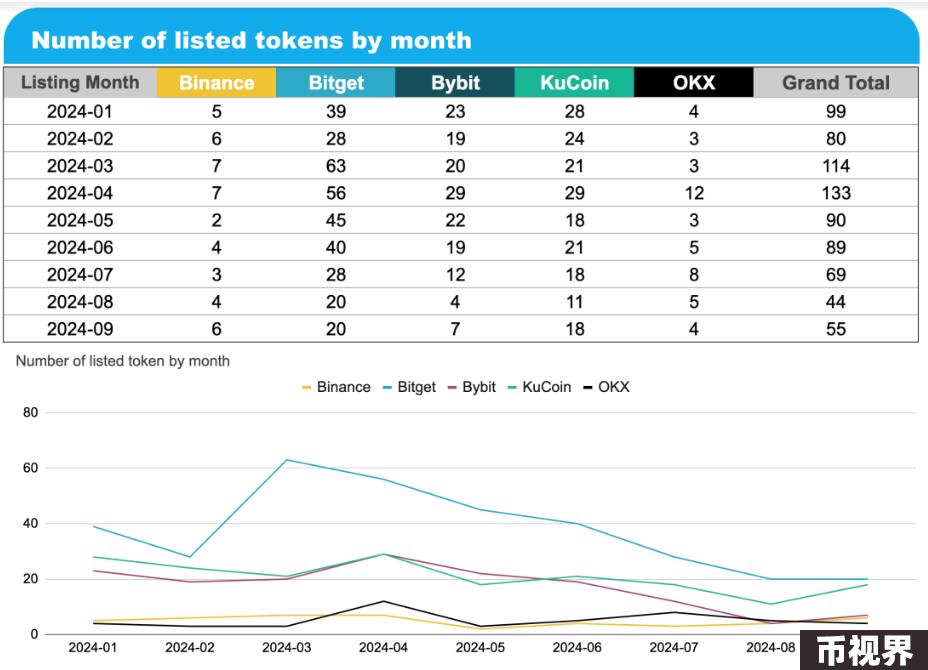
Task: Click the 2024-03 label on the chart x-axis
Action: coord(286,648)
